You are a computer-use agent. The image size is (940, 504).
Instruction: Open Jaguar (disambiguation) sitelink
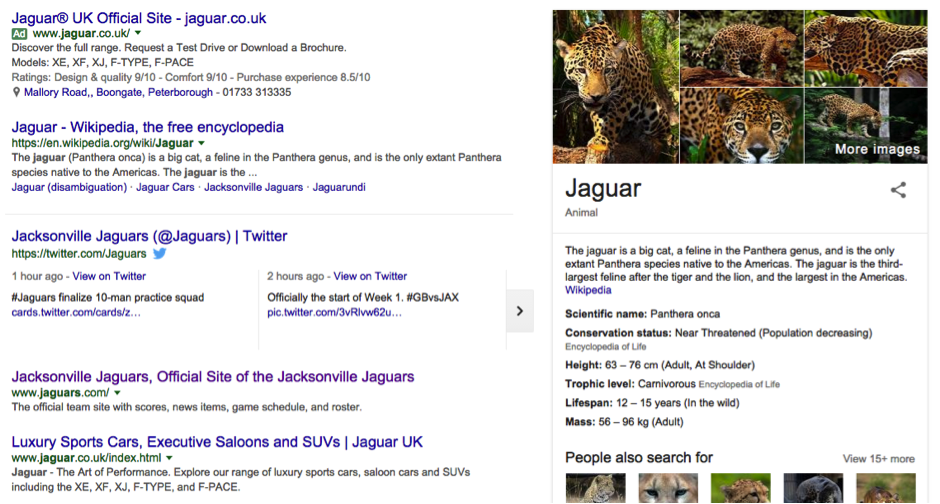[69, 187]
